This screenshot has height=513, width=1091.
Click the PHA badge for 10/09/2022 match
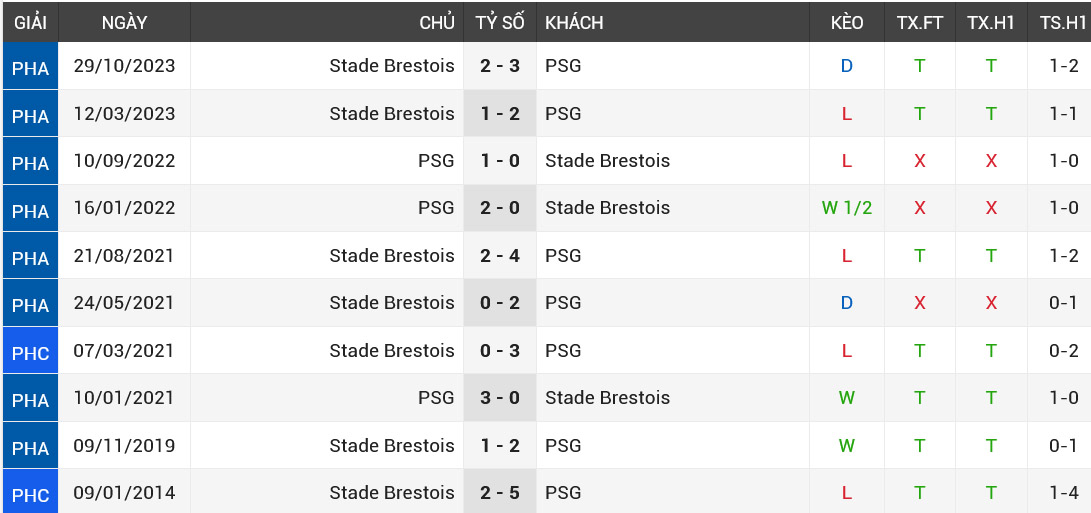coord(30,162)
